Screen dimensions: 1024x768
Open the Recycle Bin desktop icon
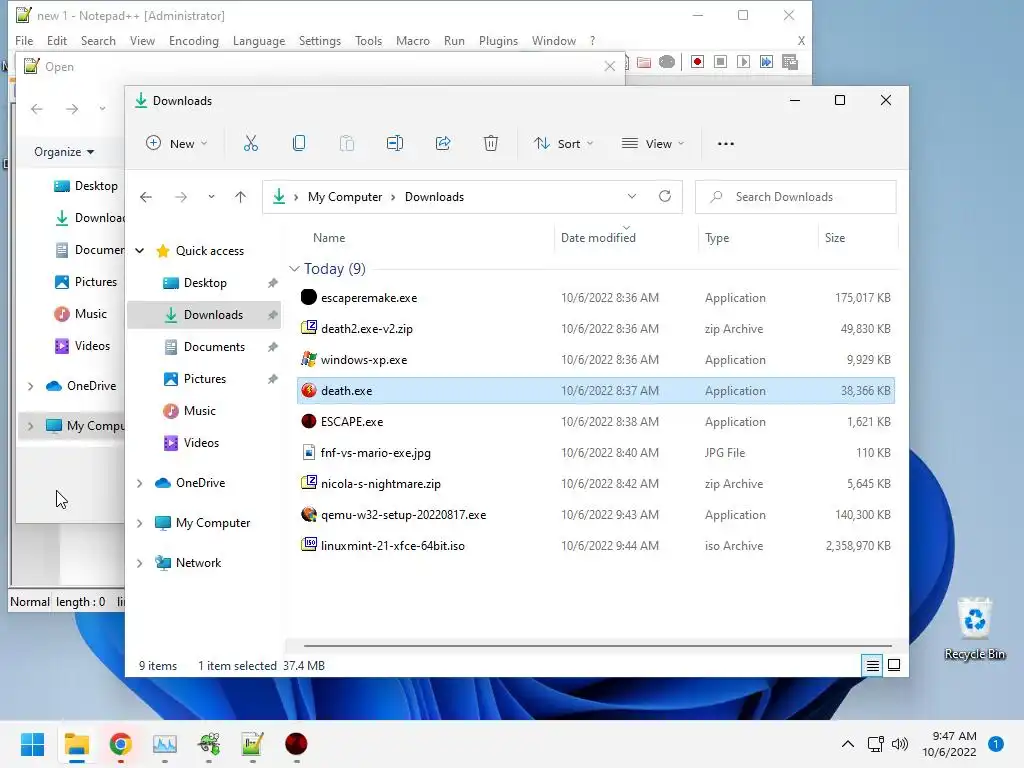pos(974,628)
